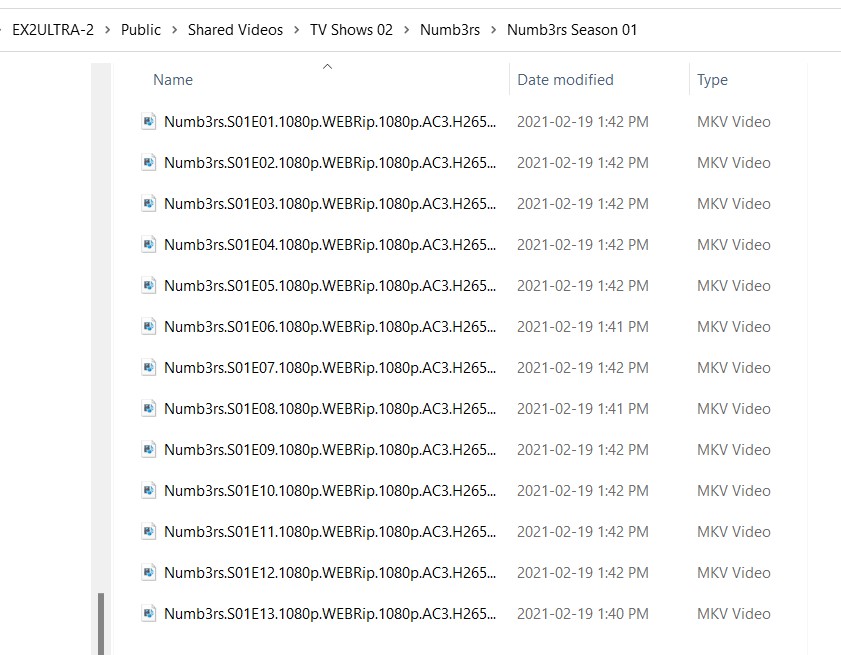The width and height of the screenshot is (841, 655).
Task: Navigate to EX2ULTRA-2 in the breadcrumb
Action: pos(53,30)
